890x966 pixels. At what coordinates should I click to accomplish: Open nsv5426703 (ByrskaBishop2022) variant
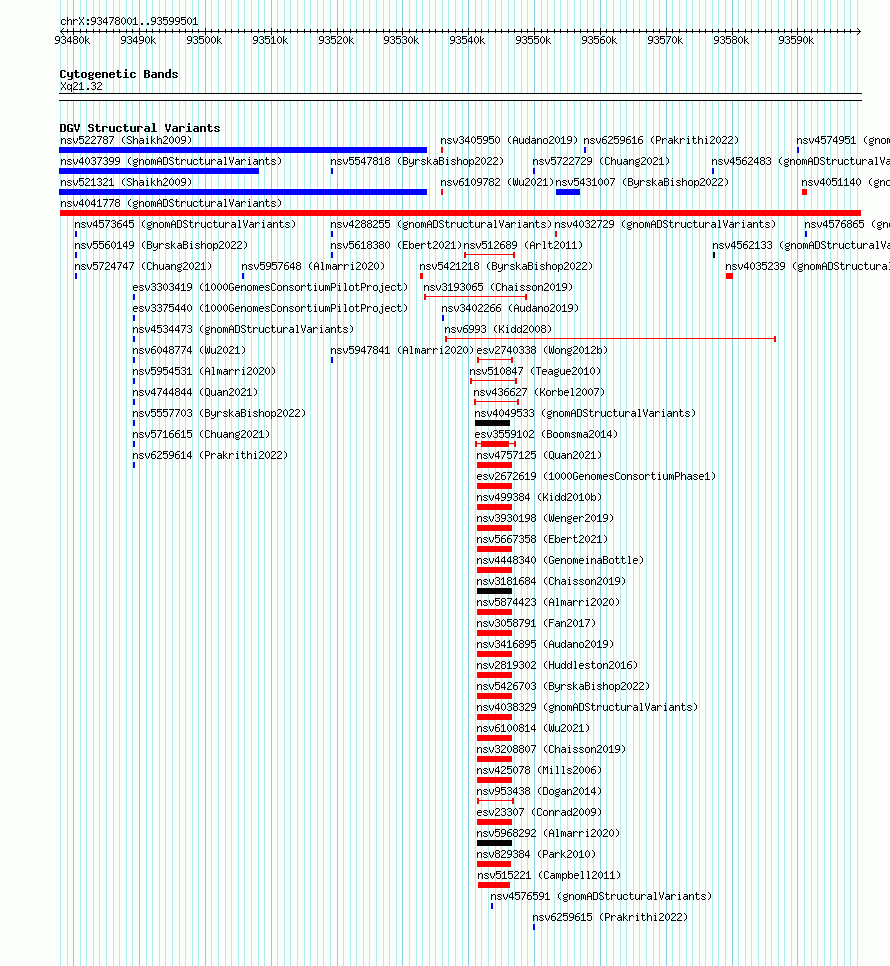click(563, 685)
